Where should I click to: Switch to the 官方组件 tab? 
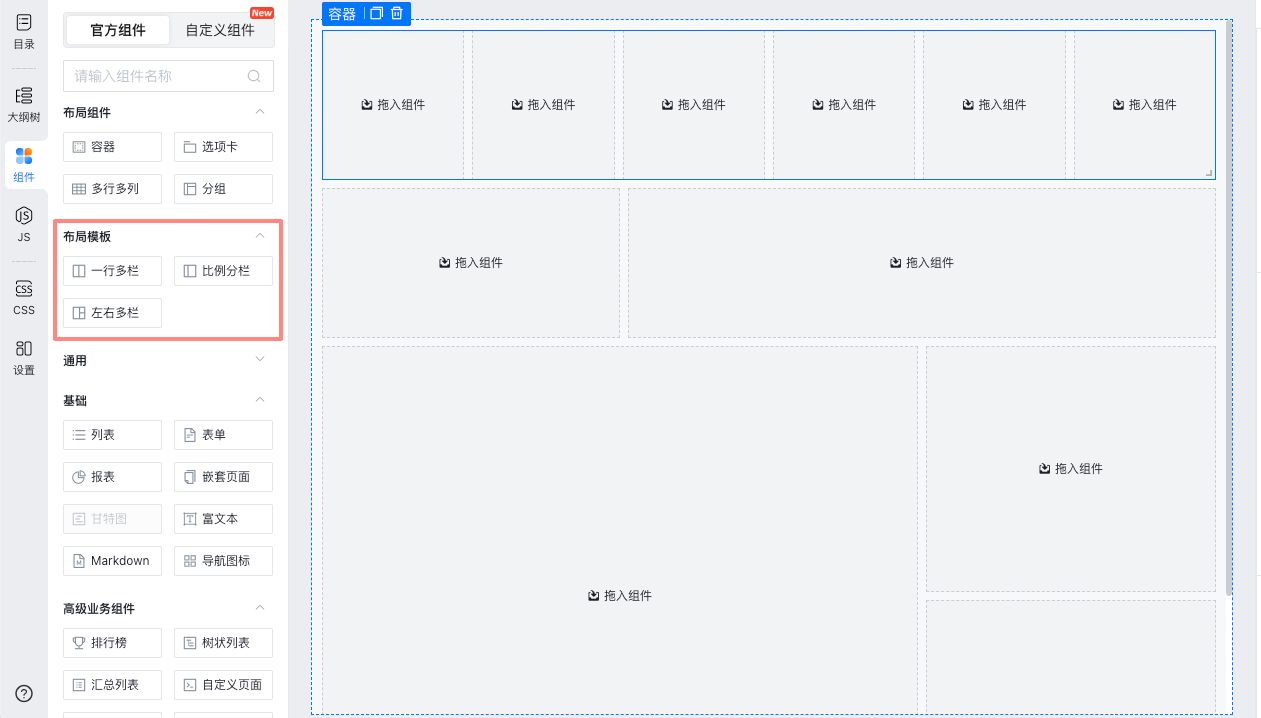(118, 30)
